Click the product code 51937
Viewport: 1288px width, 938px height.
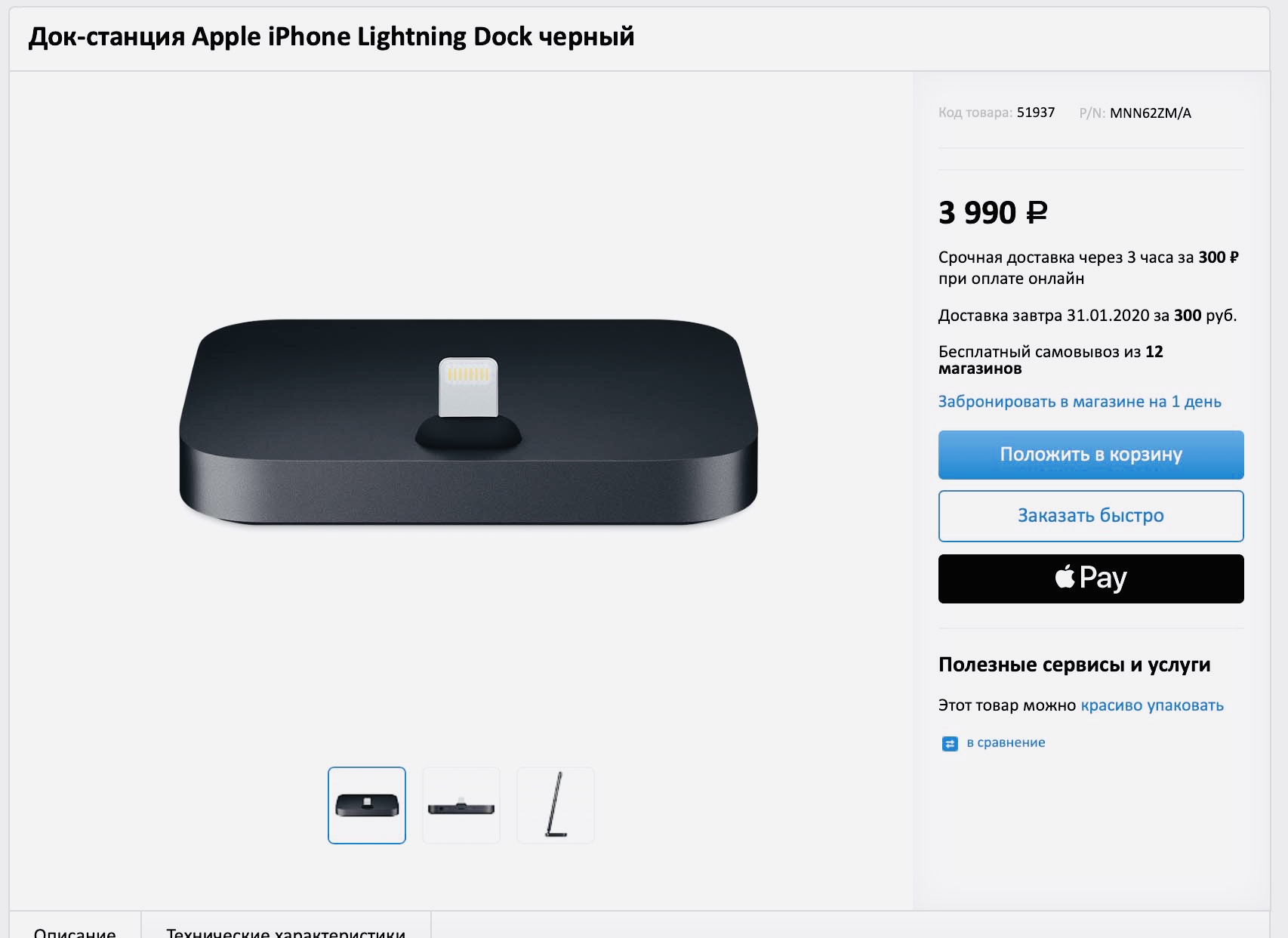(x=1036, y=113)
